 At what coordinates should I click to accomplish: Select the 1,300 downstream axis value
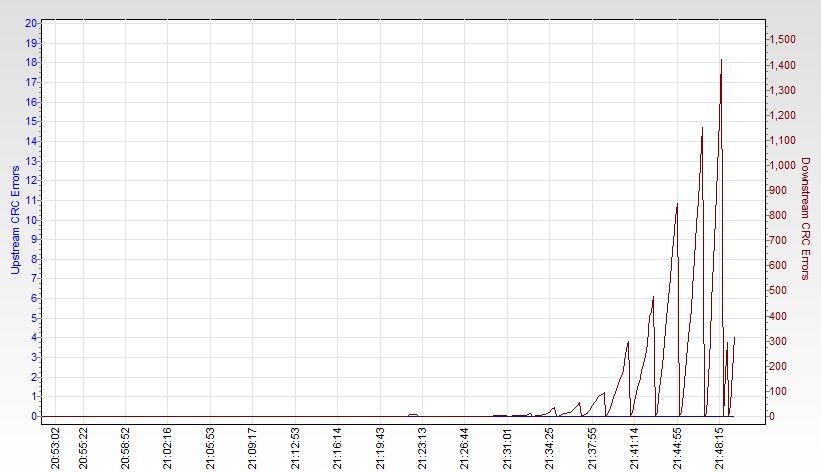pos(782,90)
